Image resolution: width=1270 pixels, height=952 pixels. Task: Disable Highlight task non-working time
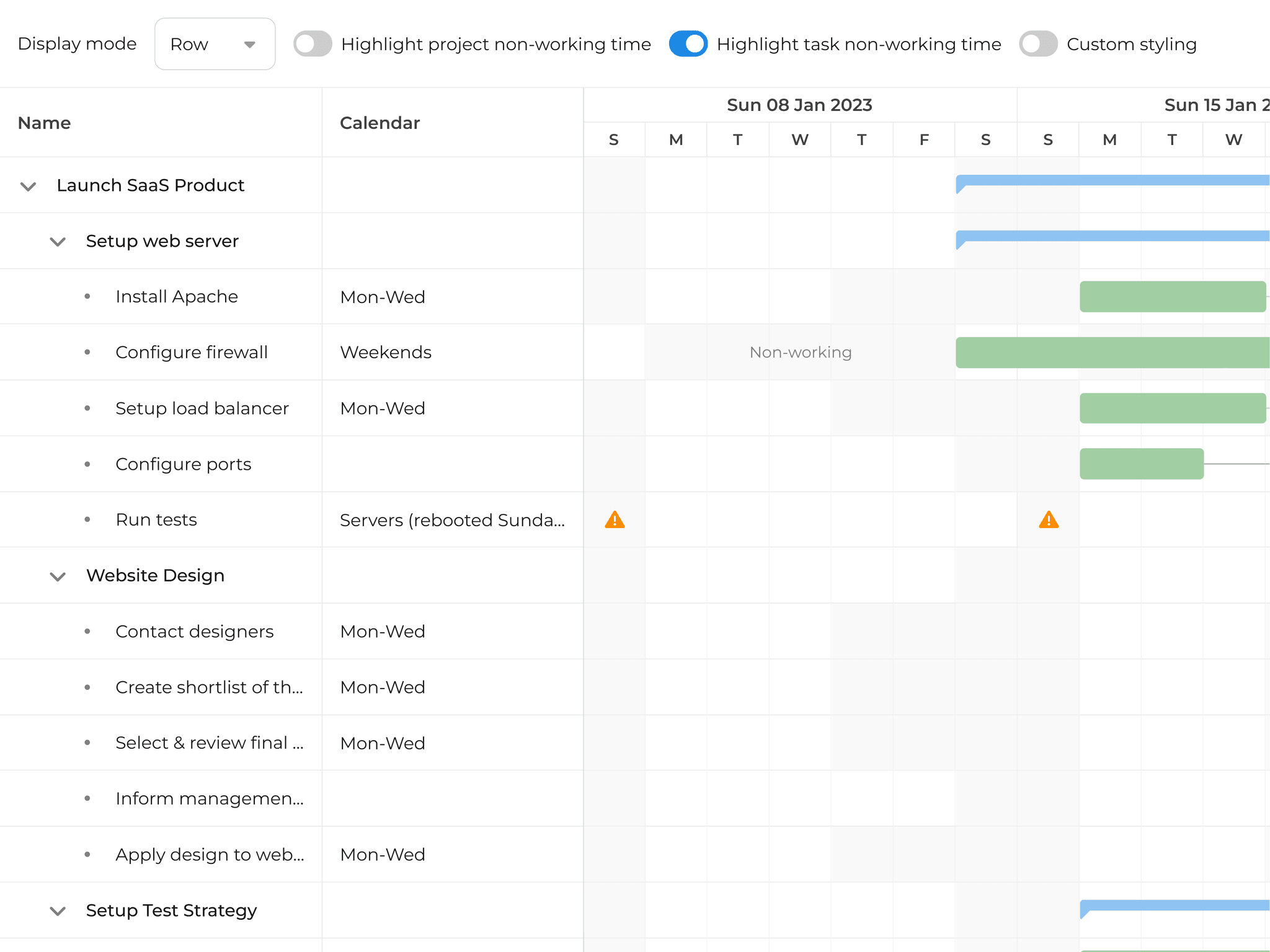[x=688, y=43]
